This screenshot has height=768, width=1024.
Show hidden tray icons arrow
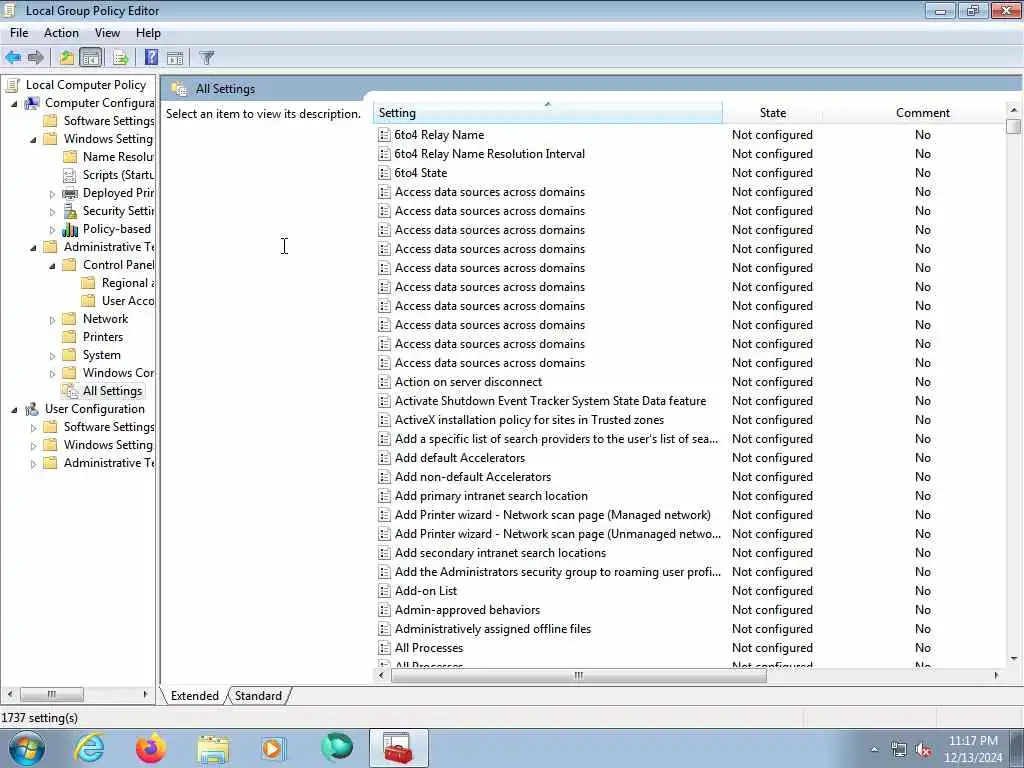click(874, 750)
